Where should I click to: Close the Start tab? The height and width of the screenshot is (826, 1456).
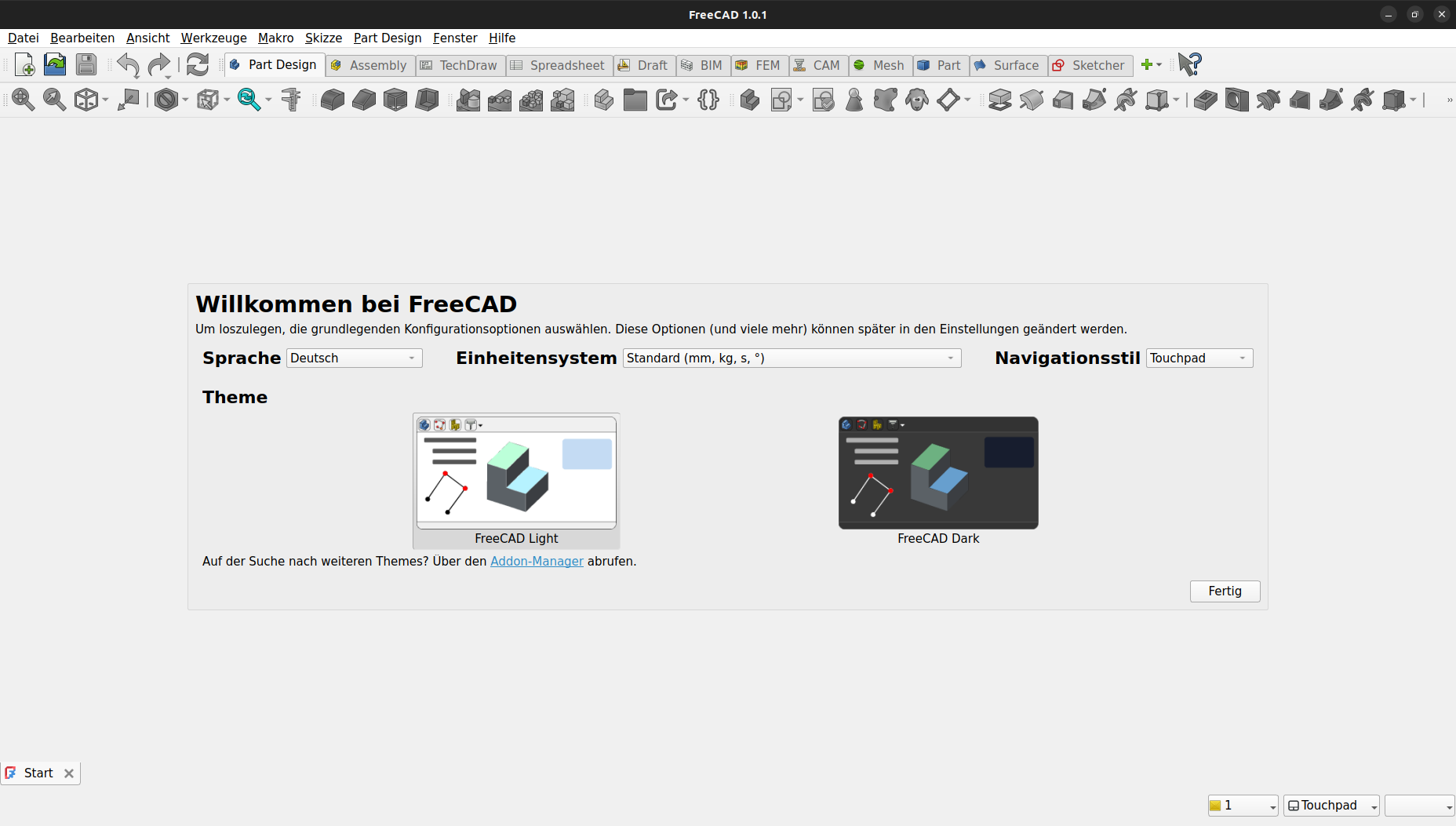(69, 773)
